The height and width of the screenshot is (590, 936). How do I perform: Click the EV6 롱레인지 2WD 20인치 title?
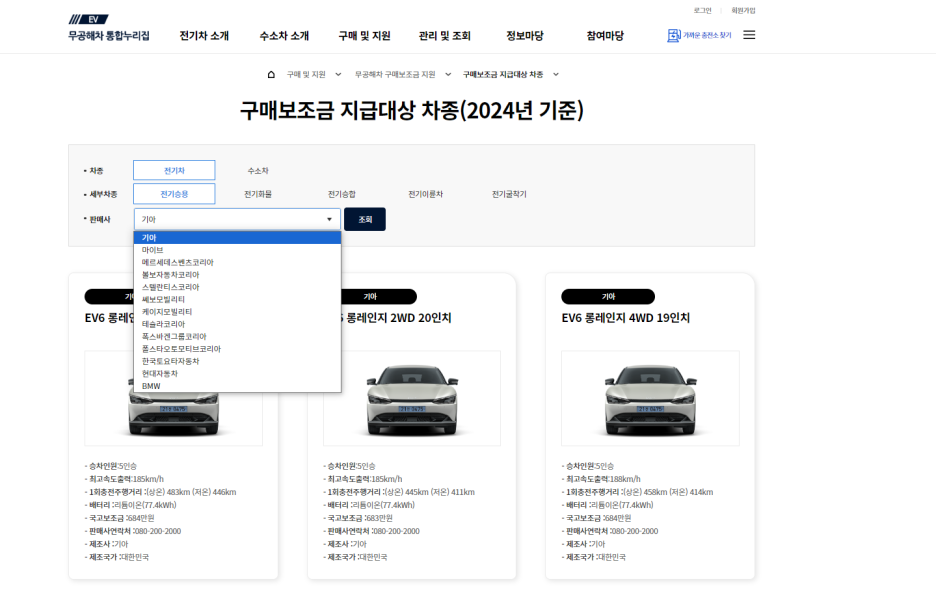pyautogui.click(x=399, y=318)
